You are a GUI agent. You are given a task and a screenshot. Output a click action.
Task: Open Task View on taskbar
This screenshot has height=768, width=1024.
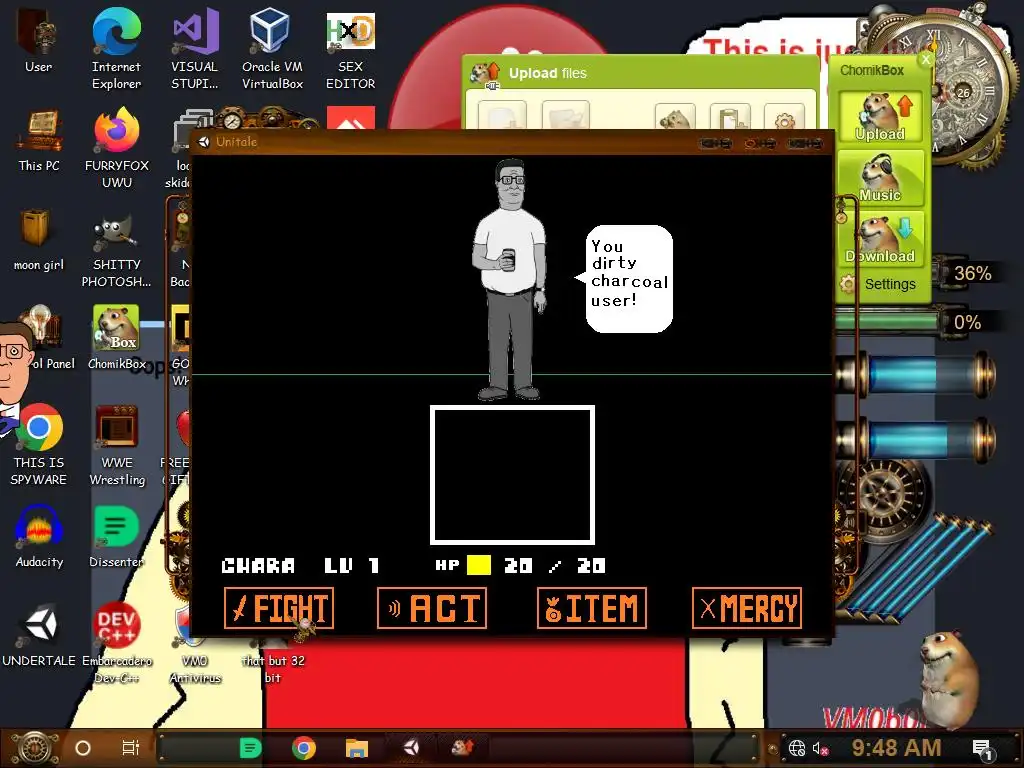click(x=131, y=748)
